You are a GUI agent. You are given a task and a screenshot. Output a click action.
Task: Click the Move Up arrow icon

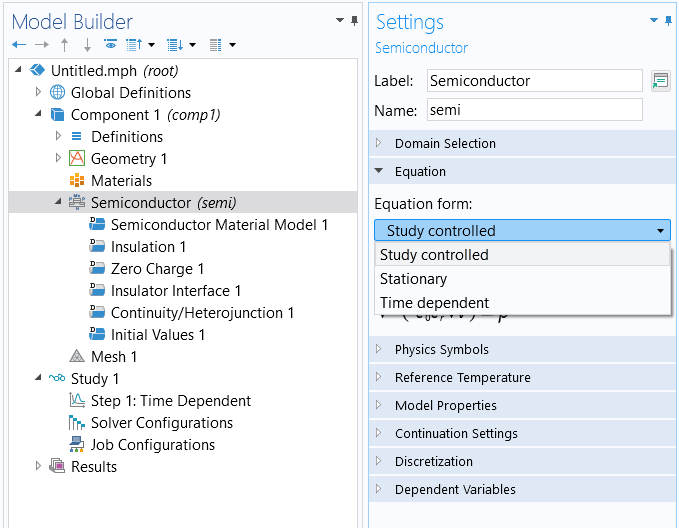click(65, 45)
